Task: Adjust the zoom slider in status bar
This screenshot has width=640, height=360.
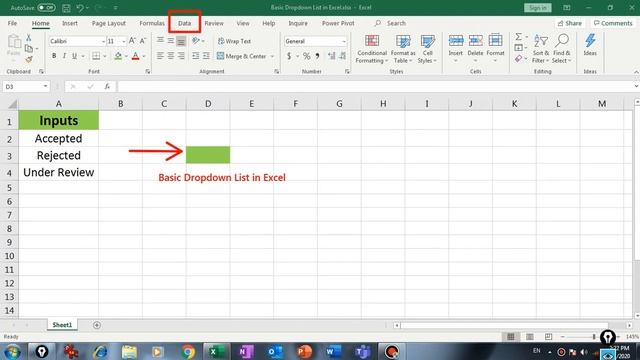Action: 594,337
